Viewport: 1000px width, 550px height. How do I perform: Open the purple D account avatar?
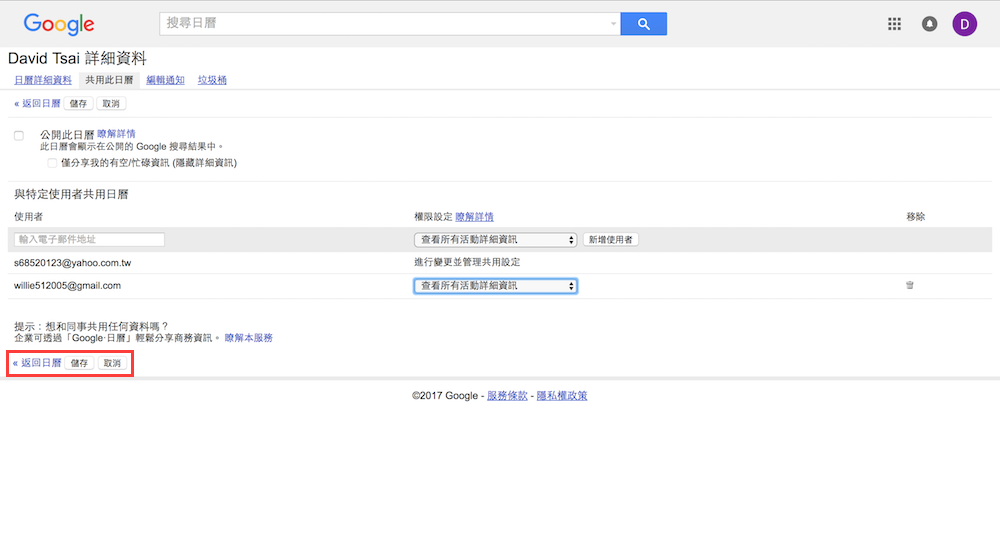tap(964, 24)
